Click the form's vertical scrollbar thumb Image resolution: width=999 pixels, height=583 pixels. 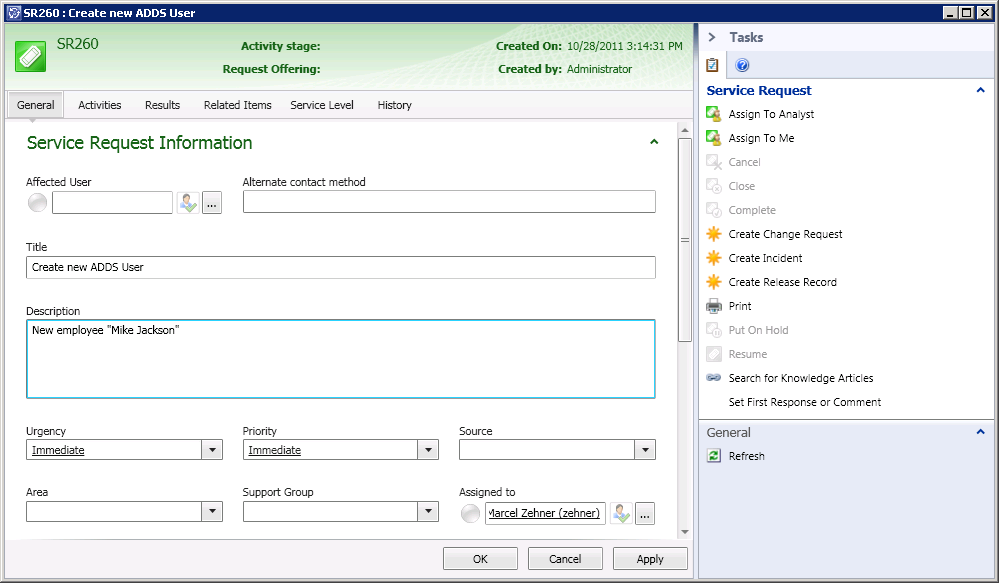[x=685, y=240]
